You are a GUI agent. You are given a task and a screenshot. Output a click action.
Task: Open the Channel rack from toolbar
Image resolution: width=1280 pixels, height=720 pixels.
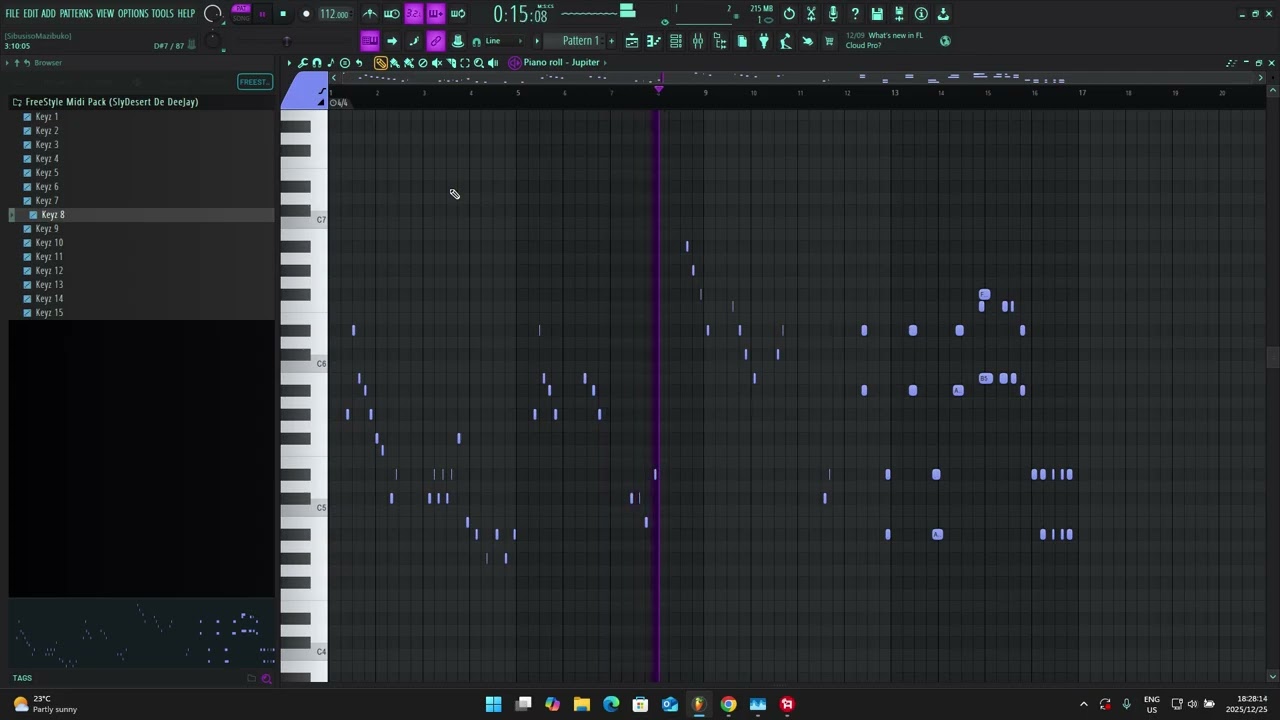pyautogui.click(x=676, y=41)
